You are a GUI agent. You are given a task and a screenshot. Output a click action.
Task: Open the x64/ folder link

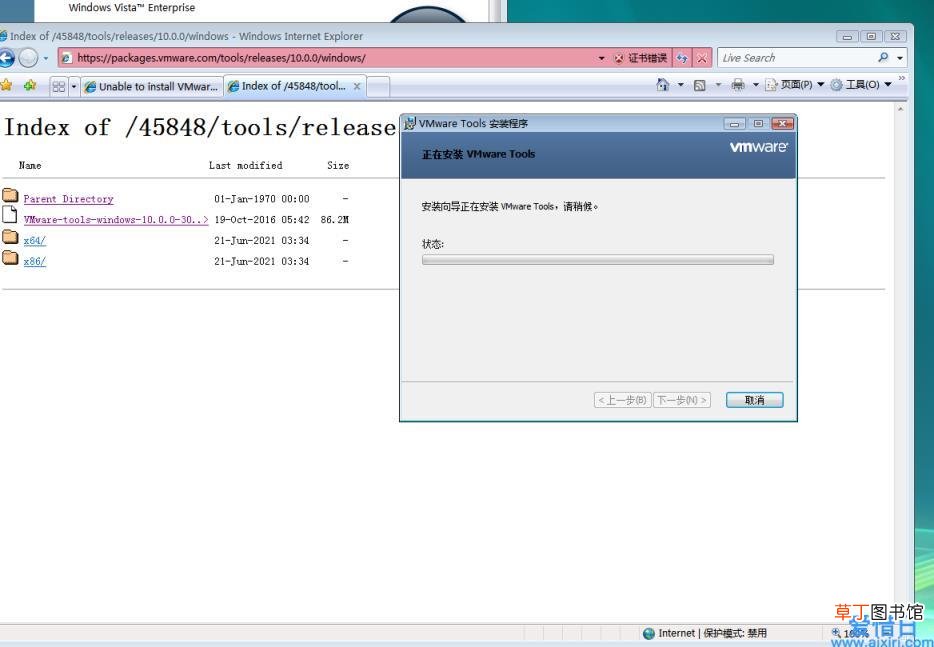coord(35,241)
